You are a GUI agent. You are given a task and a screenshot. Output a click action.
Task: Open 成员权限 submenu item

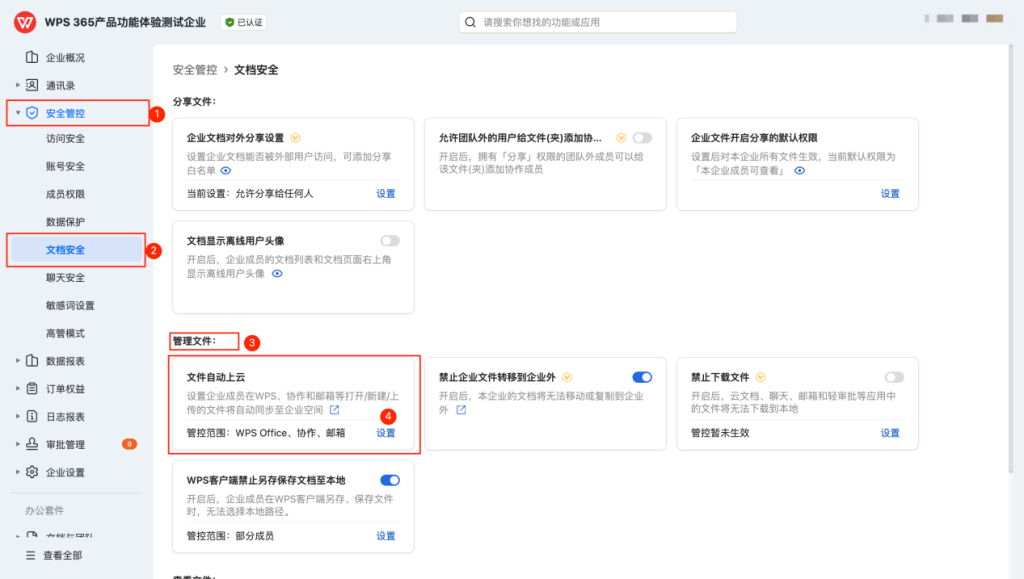point(65,194)
